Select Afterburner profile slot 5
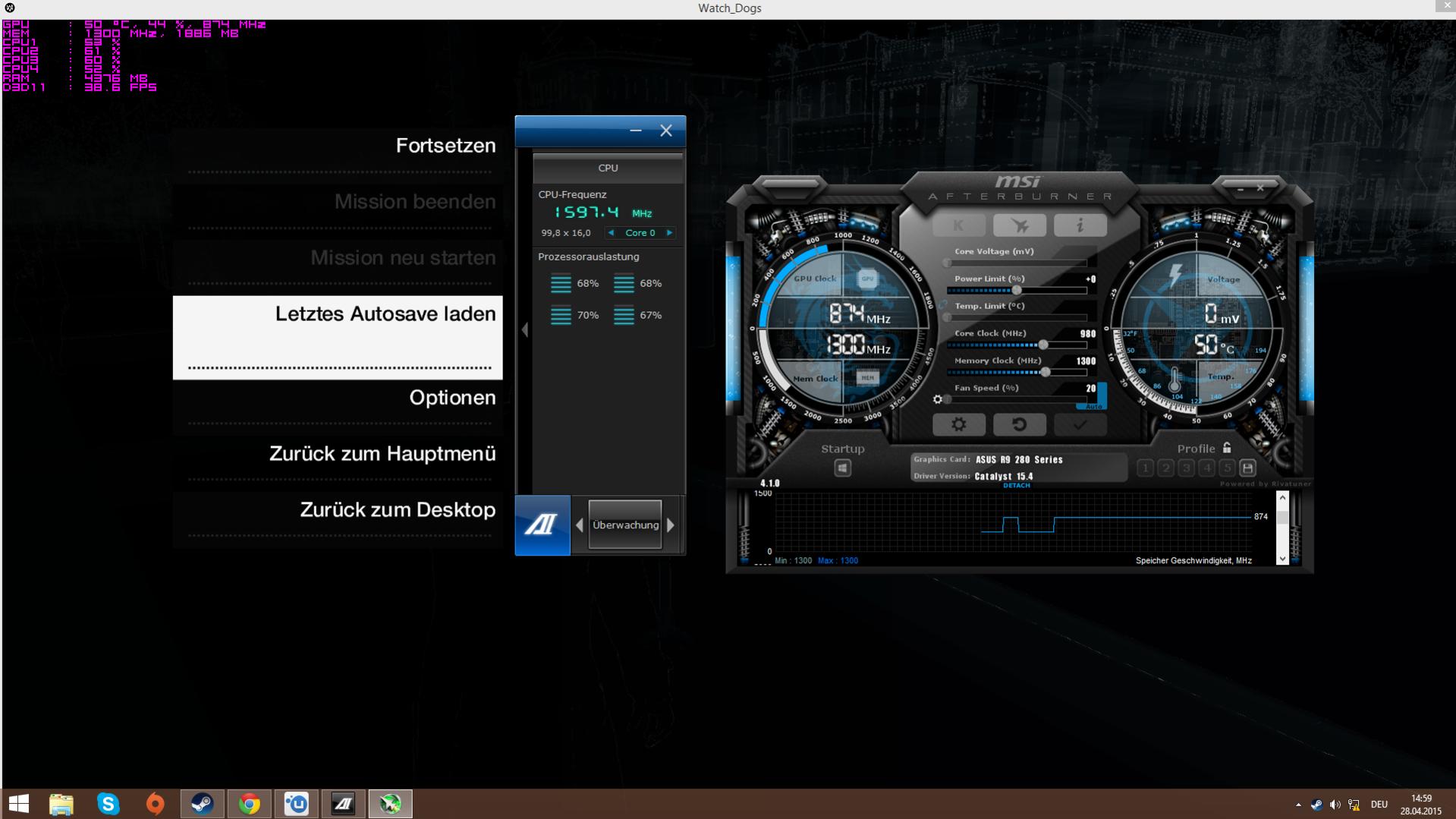The height and width of the screenshot is (819, 1456). pyautogui.click(x=1227, y=468)
